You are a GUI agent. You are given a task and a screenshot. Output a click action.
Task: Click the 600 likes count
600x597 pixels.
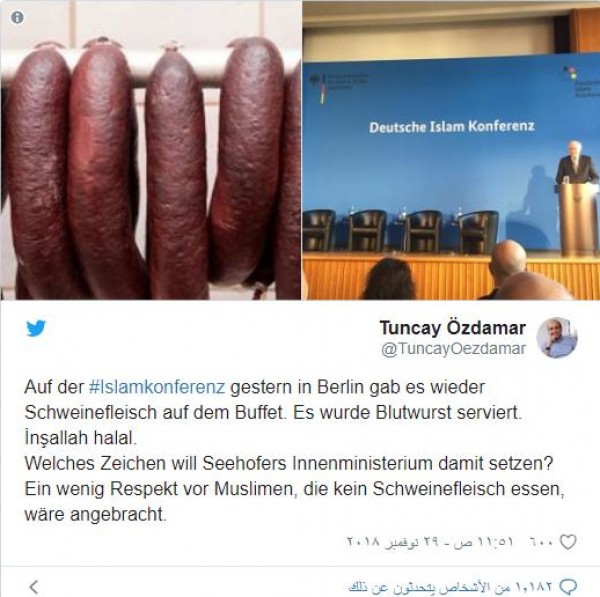pyautogui.click(x=541, y=542)
